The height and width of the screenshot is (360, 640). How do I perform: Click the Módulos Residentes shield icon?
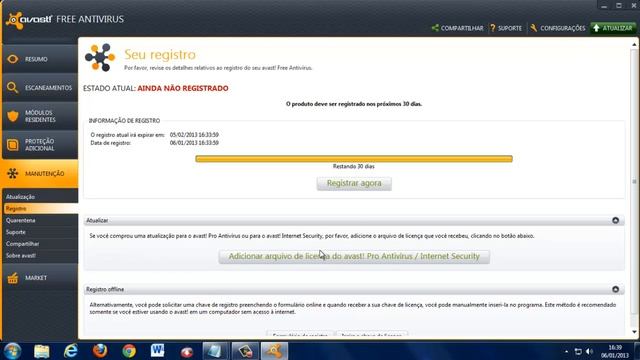pos(13,116)
